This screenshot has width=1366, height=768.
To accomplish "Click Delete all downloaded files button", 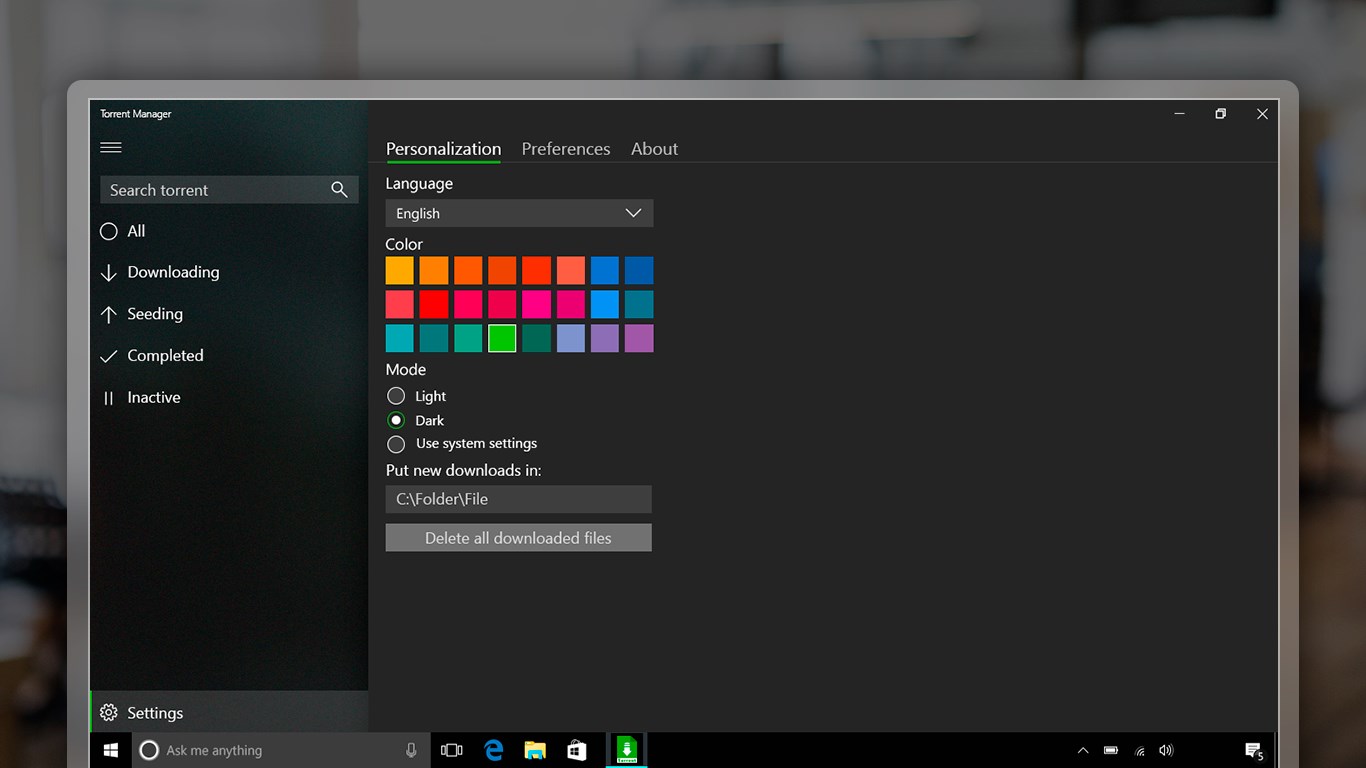I will pyautogui.click(x=518, y=538).
